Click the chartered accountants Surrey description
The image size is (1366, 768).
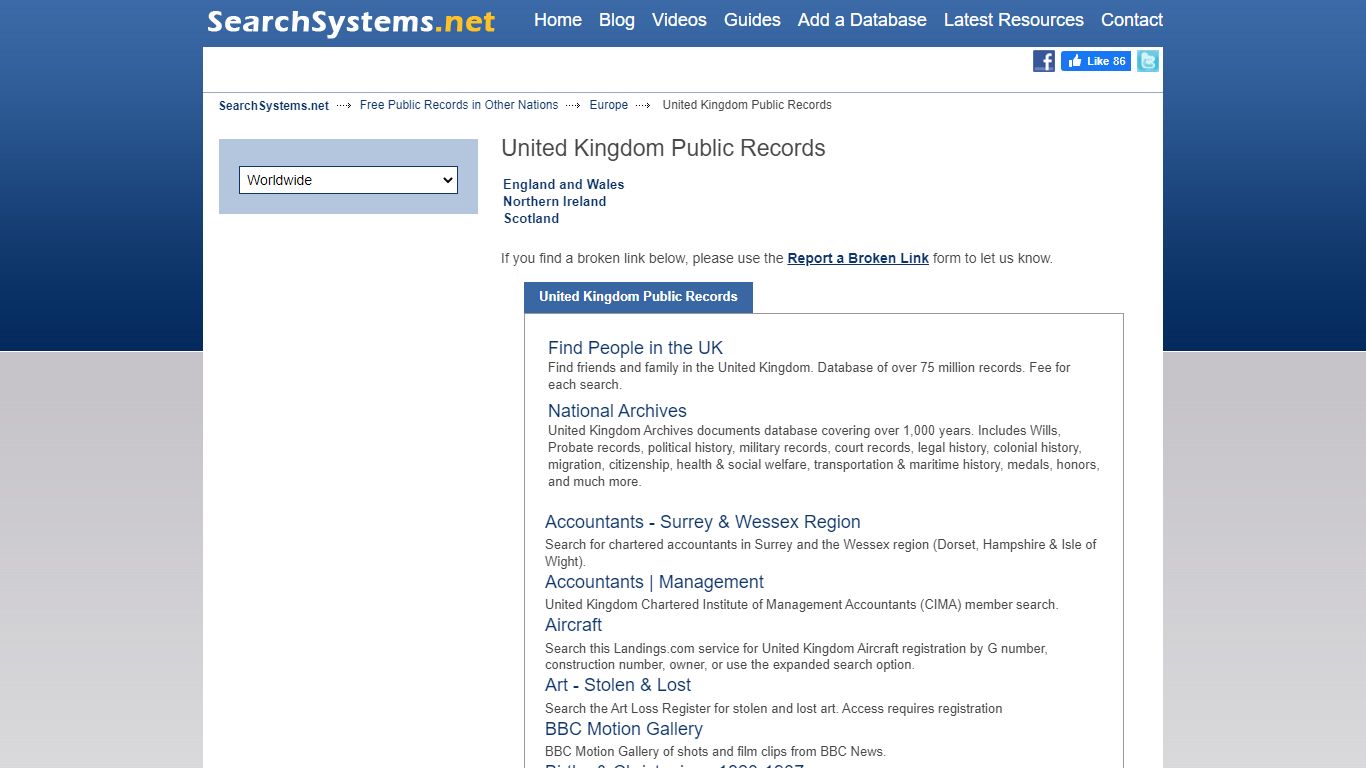[x=820, y=553]
